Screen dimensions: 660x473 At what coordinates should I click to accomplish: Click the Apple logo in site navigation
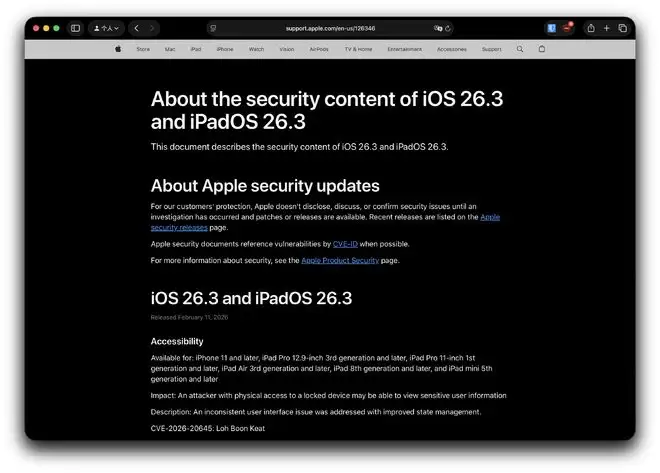(117, 48)
